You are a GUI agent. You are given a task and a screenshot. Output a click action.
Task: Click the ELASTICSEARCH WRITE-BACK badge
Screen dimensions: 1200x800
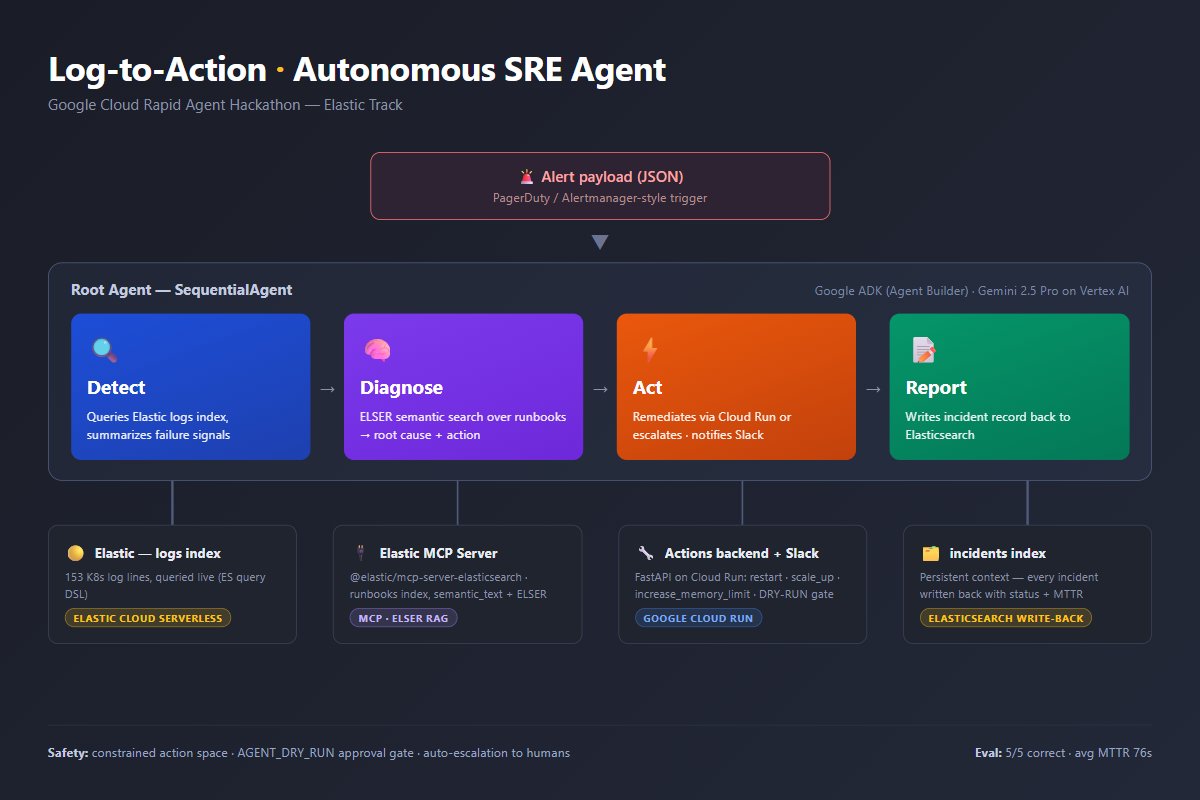coord(1006,618)
